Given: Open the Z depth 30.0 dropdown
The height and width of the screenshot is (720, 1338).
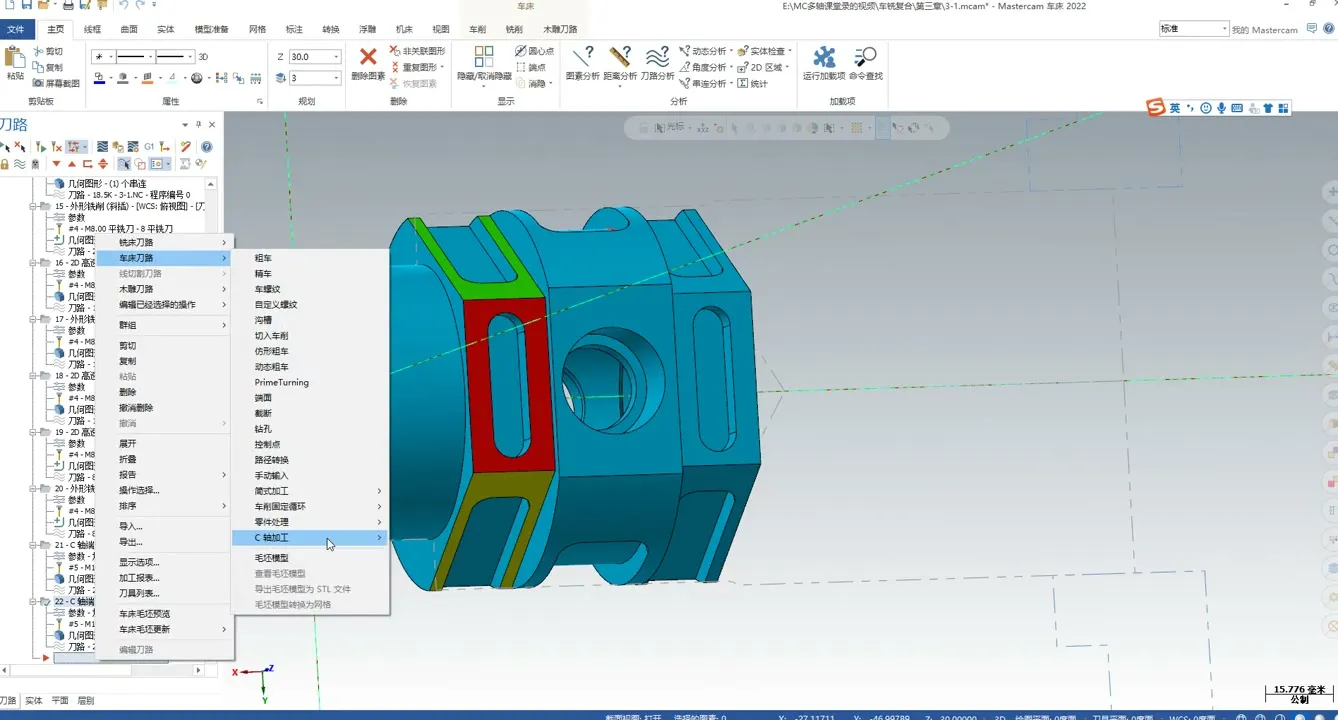Looking at the screenshot, I should click(x=336, y=57).
